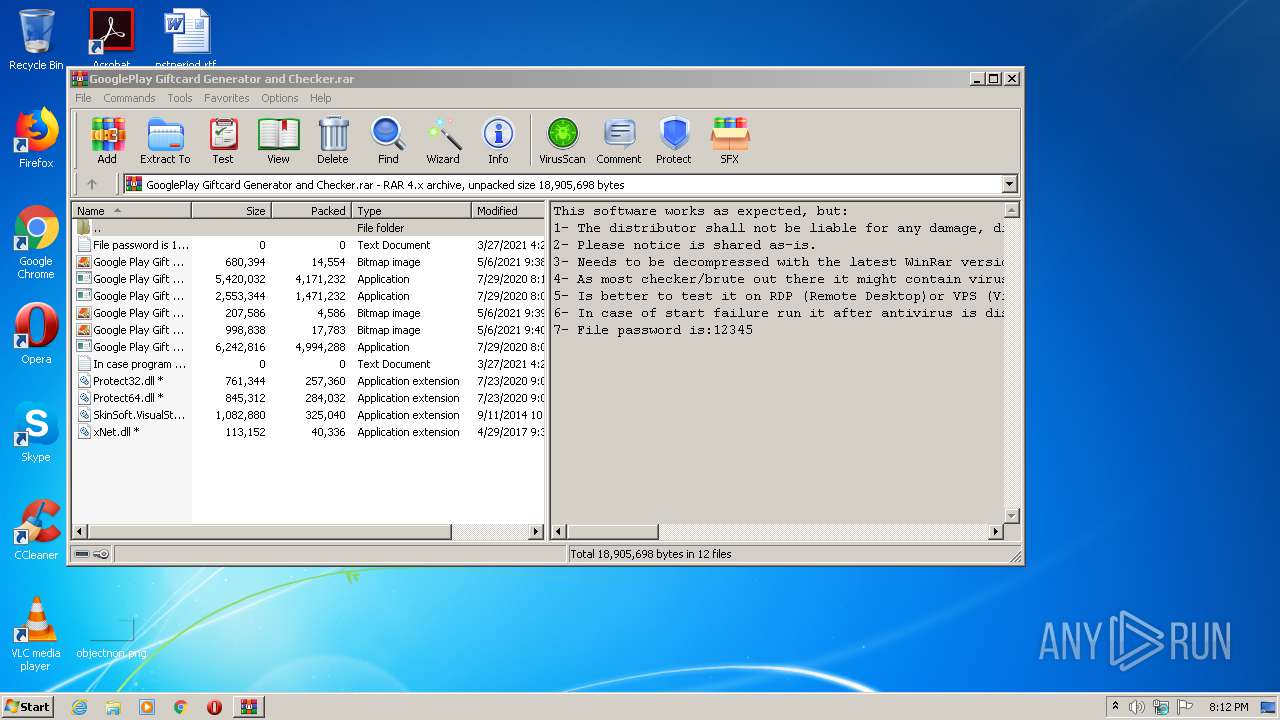Open Acrobat desktop shortcut

click(x=111, y=38)
